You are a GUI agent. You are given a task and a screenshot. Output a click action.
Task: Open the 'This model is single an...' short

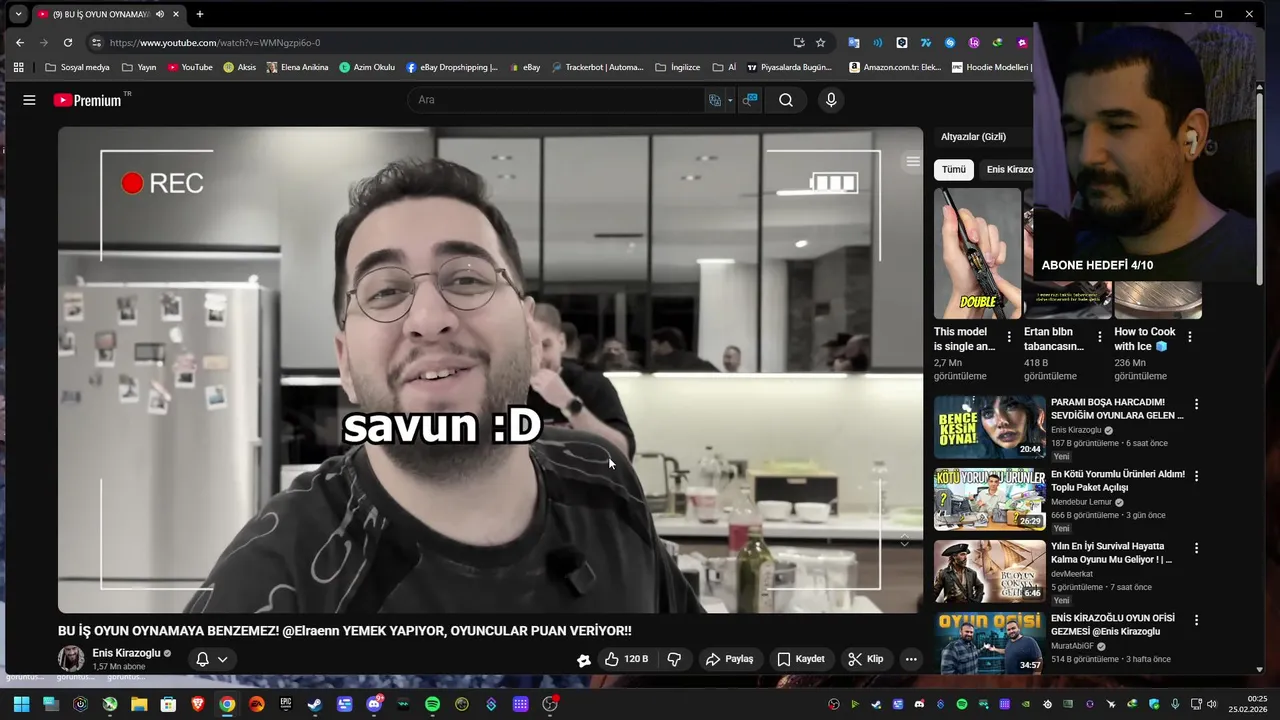(977, 253)
